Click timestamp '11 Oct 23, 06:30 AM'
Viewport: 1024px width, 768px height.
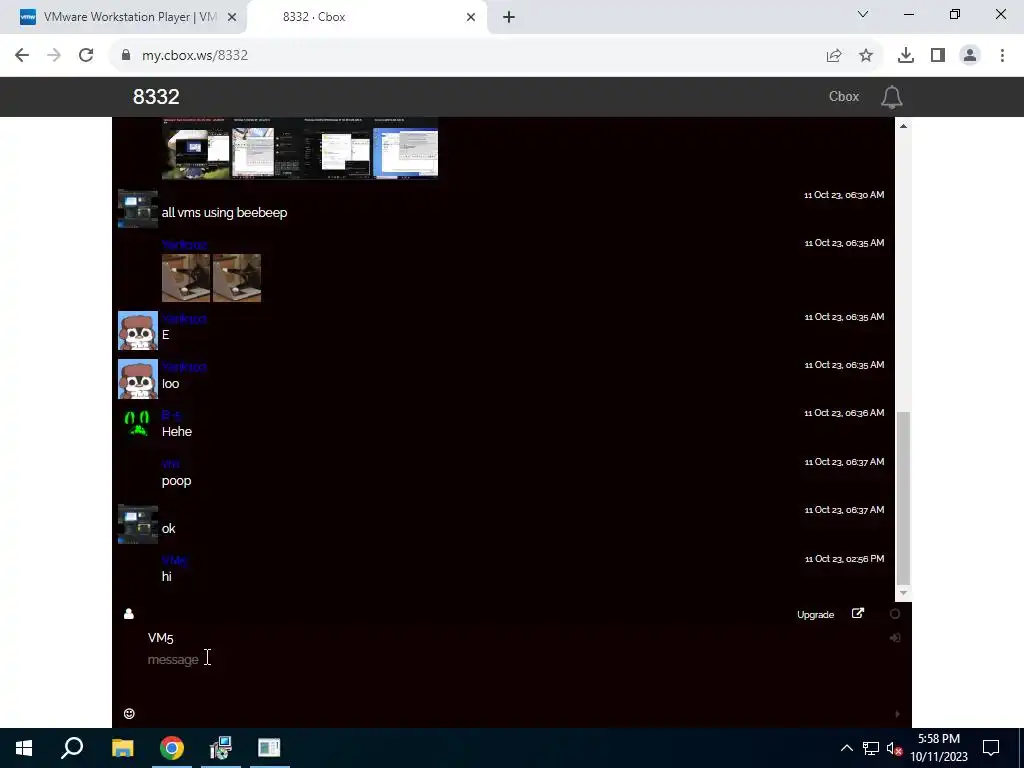(844, 195)
